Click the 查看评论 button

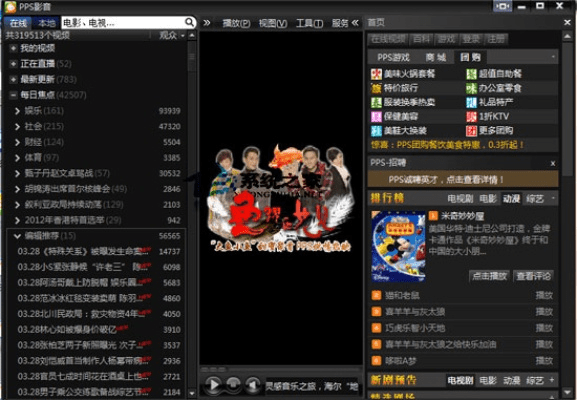(x=533, y=276)
